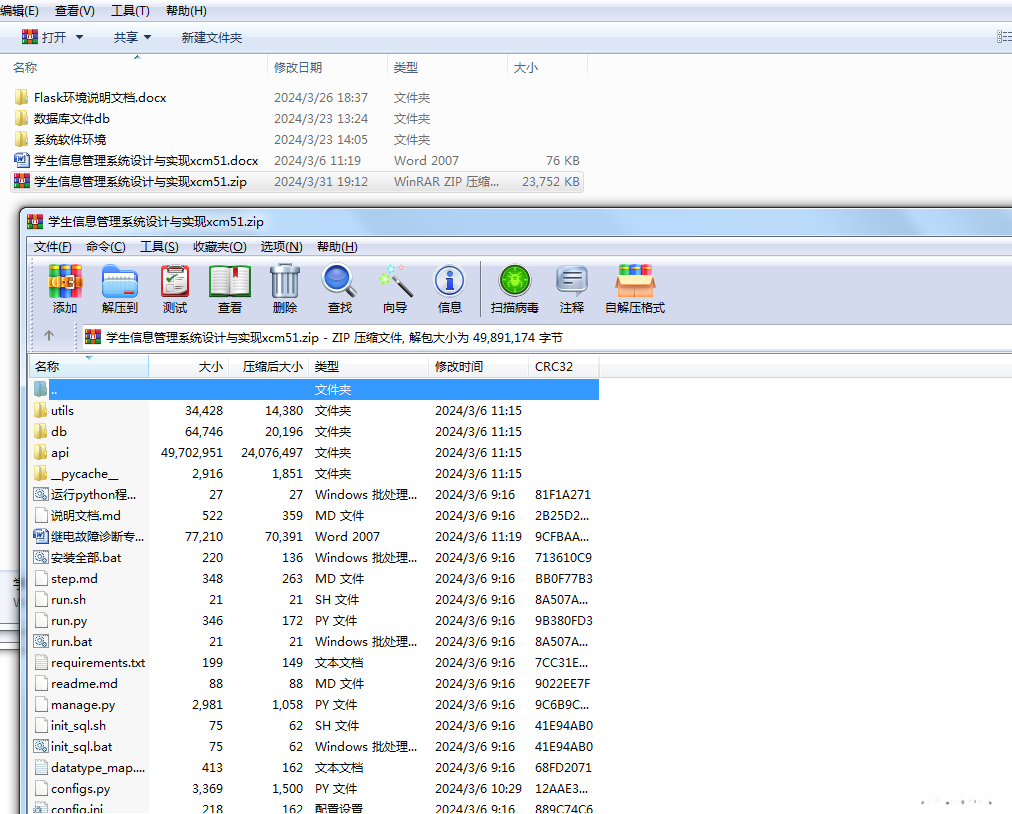Click the Info (信息) icon
This screenshot has width=1012, height=814.
point(449,281)
